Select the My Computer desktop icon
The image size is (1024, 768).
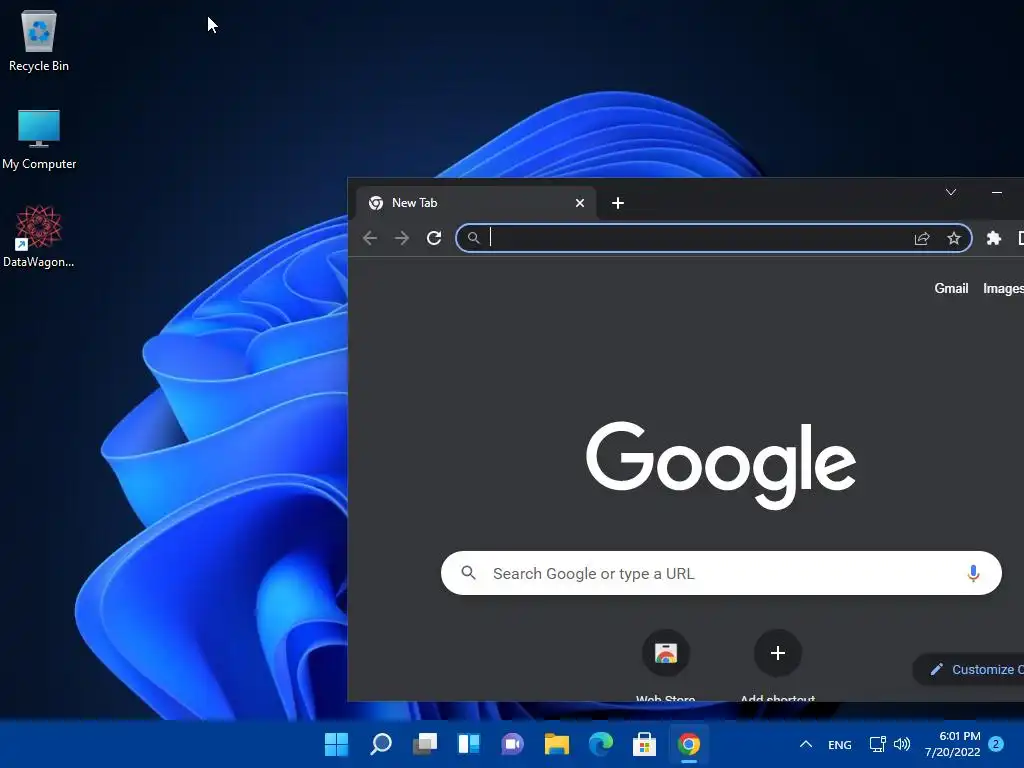[x=39, y=139]
